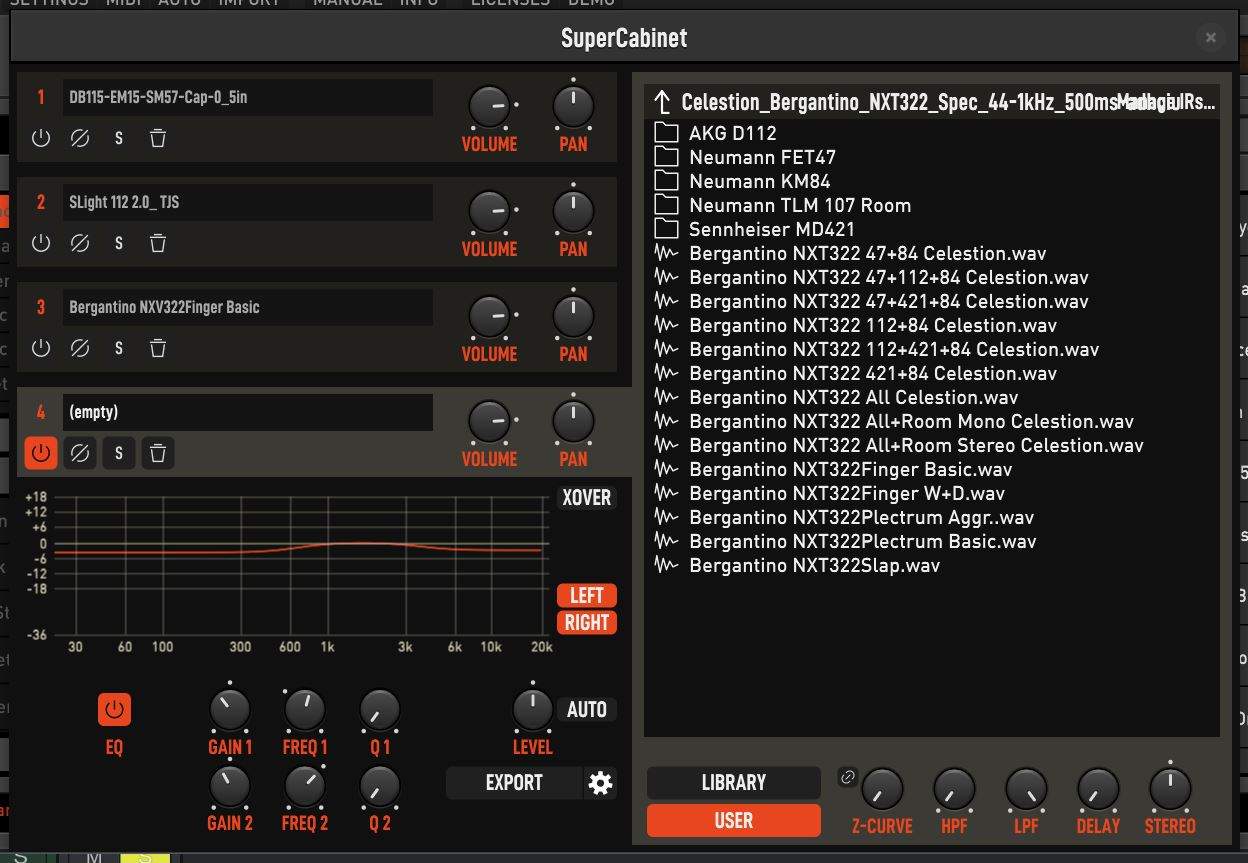Load Bergantino NXT322Finger Basic.wav

(931, 469)
